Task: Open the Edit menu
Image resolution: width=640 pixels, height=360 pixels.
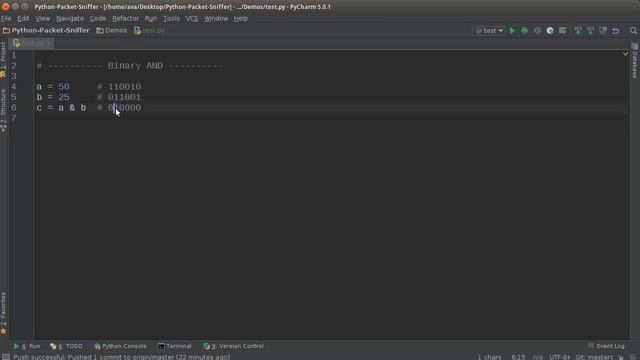Action: 23,18
